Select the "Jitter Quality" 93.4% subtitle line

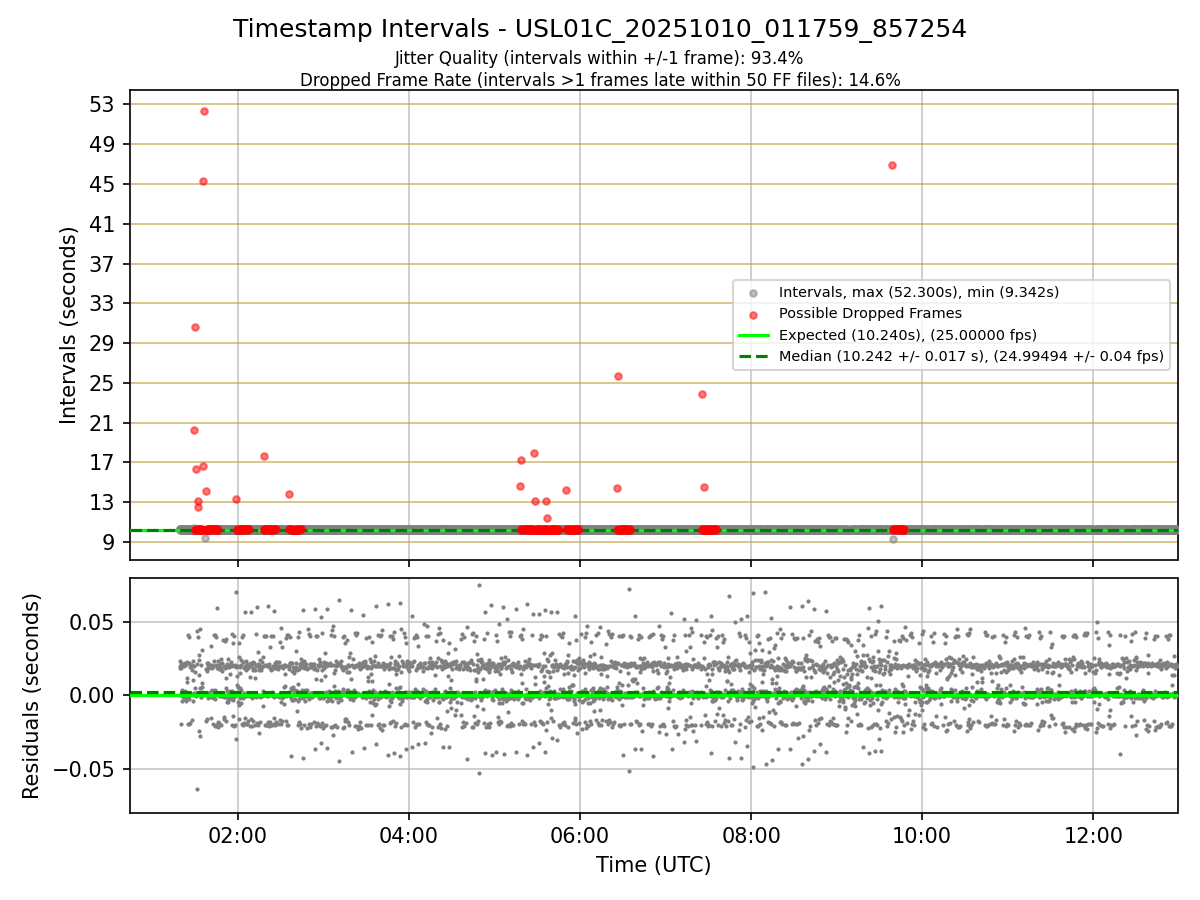[x=600, y=58]
